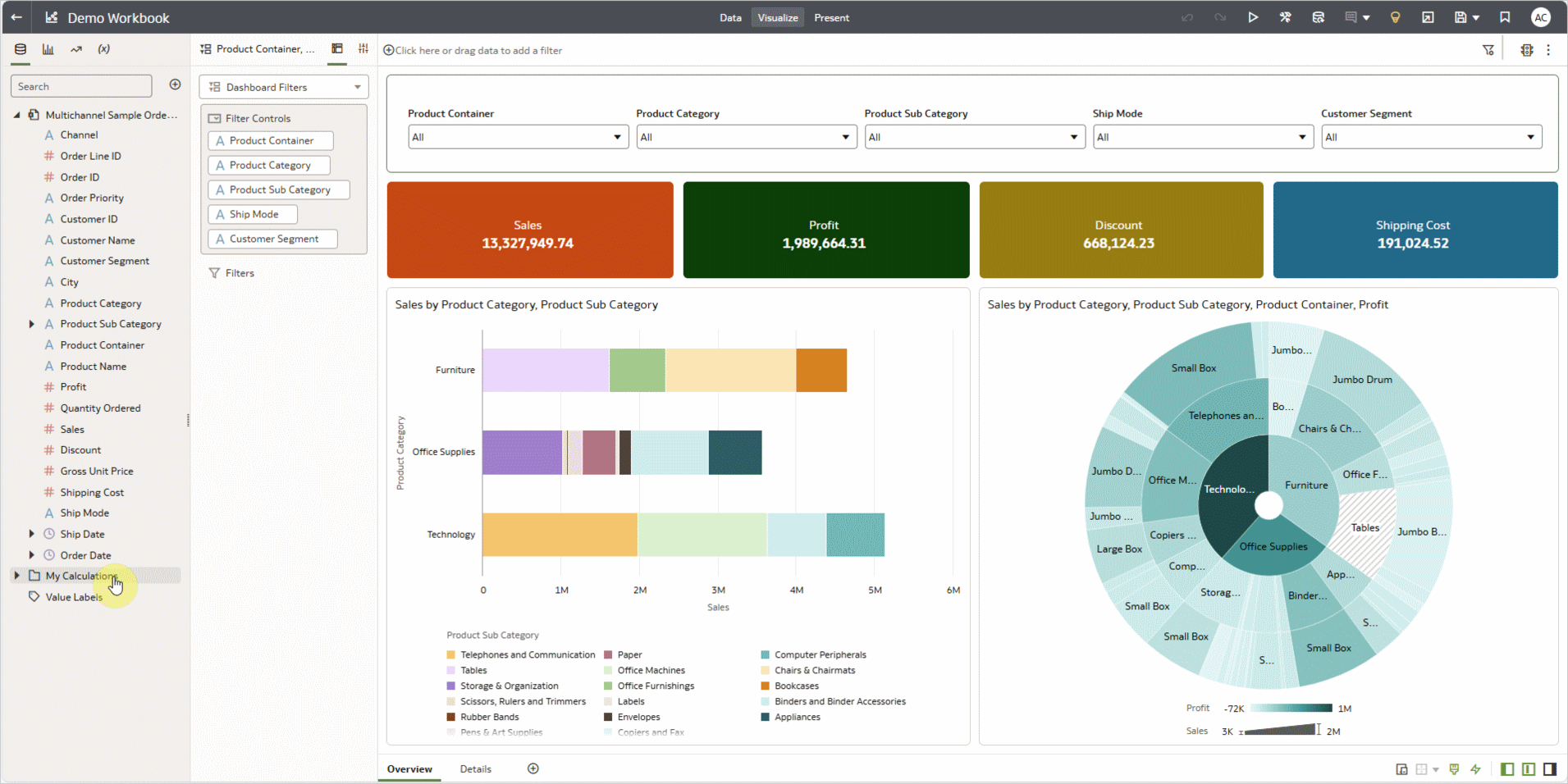Switch to the Details canvas tab

pos(475,769)
